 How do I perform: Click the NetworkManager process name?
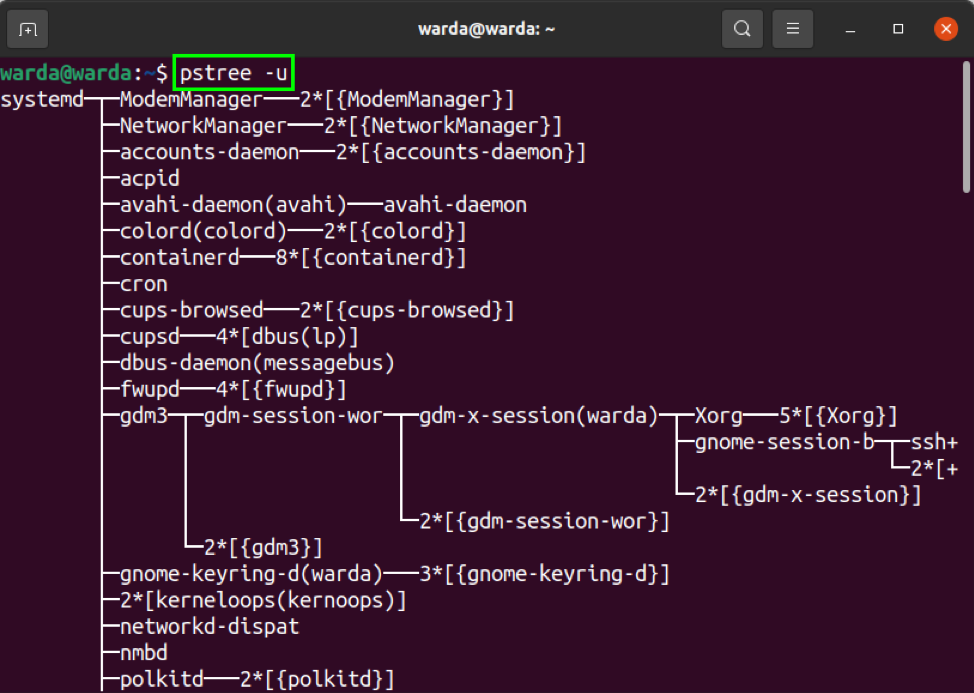[203, 126]
